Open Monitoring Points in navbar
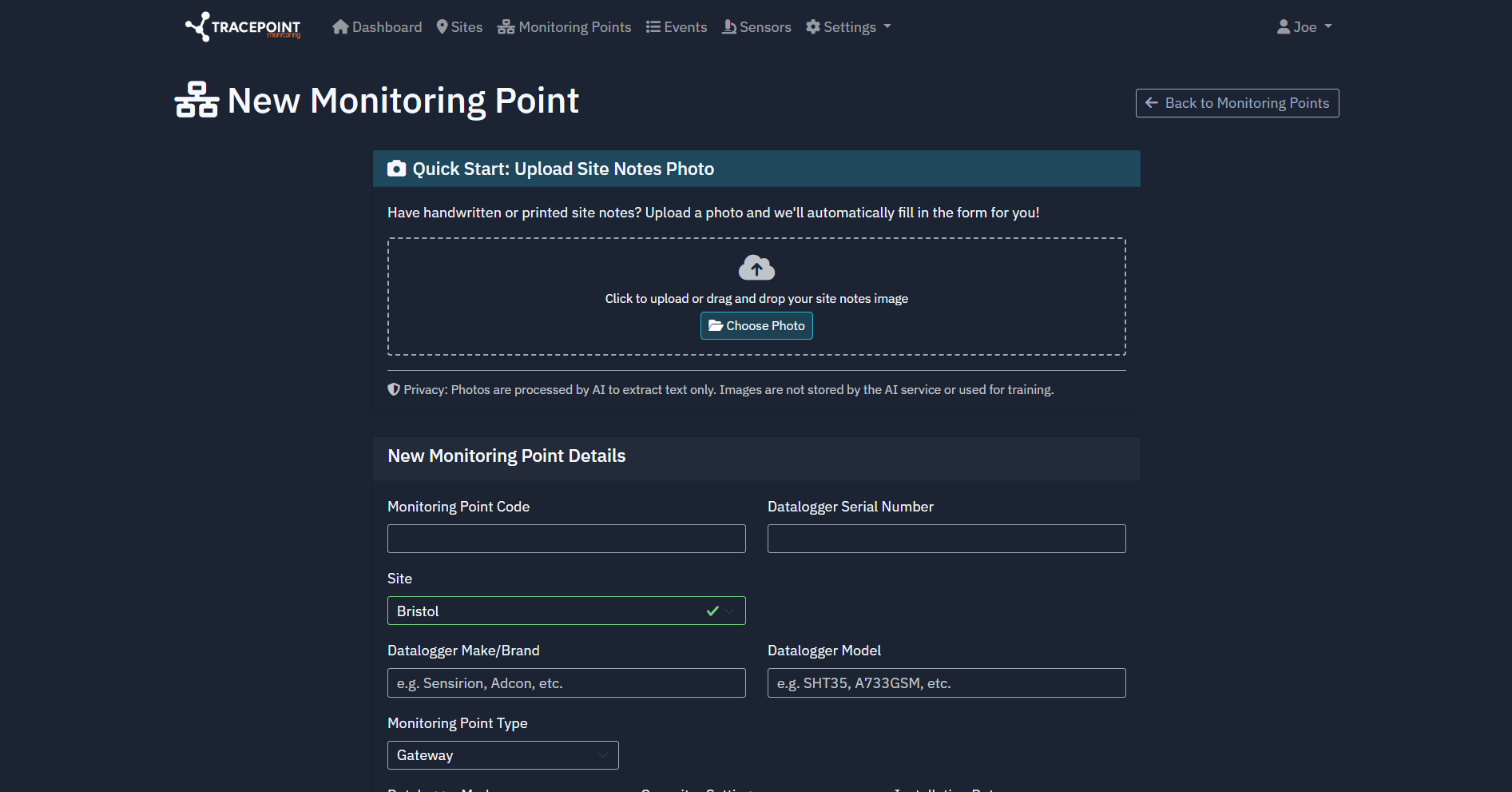The image size is (1512, 792). pyautogui.click(x=564, y=27)
